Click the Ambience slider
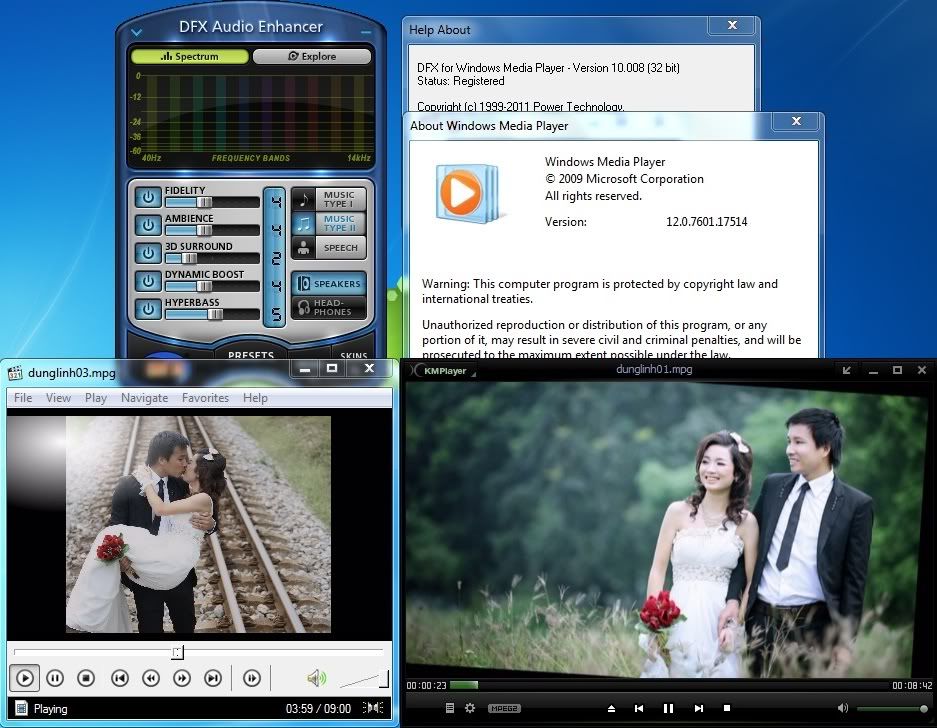 click(212, 230)
